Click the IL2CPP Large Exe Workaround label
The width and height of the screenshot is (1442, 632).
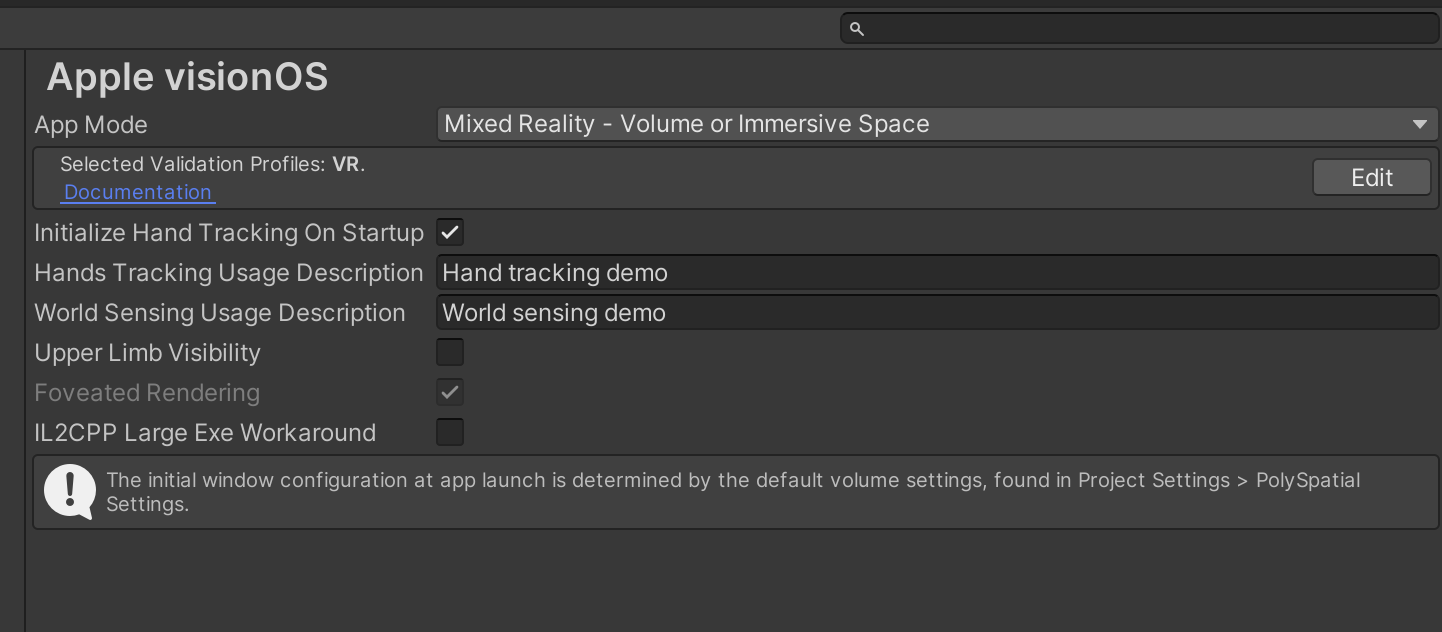click(205, 433)
